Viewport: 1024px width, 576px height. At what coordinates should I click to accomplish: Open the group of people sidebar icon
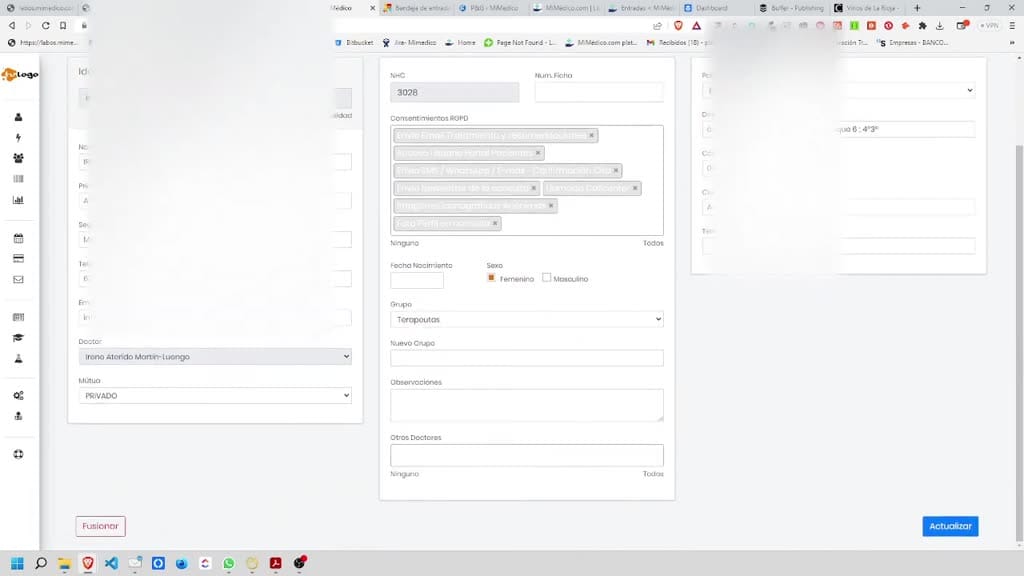tap(18, 158)
